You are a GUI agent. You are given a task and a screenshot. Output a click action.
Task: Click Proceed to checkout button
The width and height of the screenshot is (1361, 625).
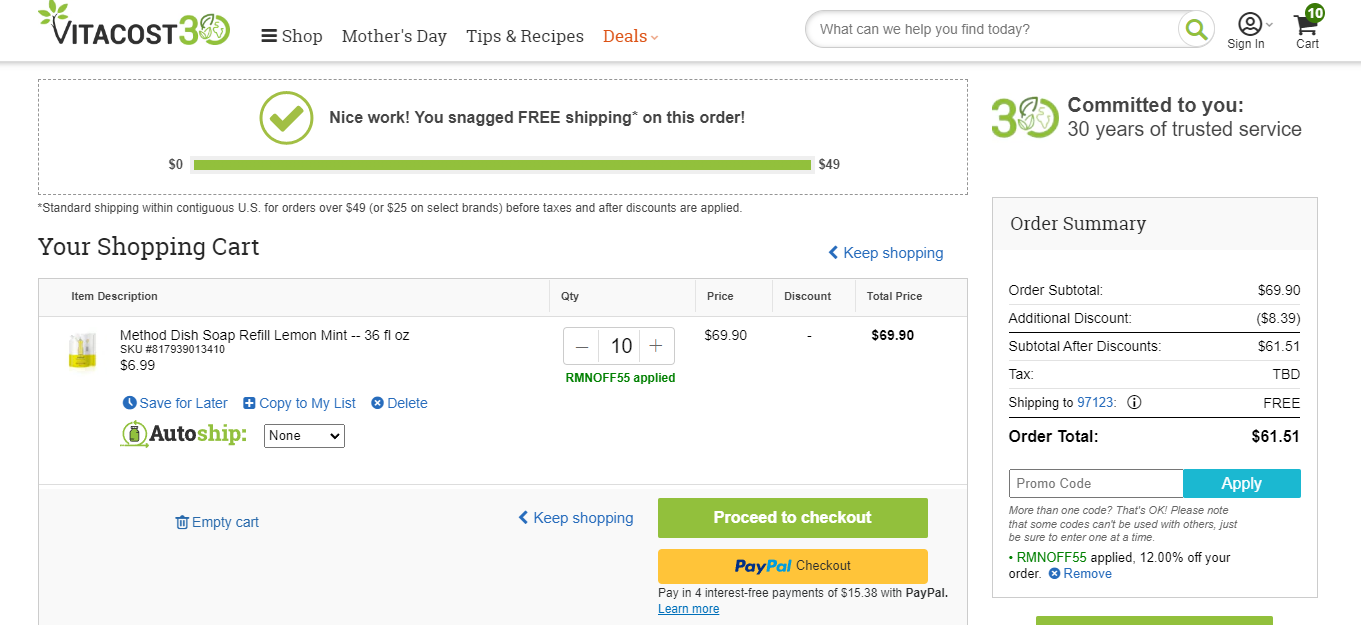coord(793,518)
